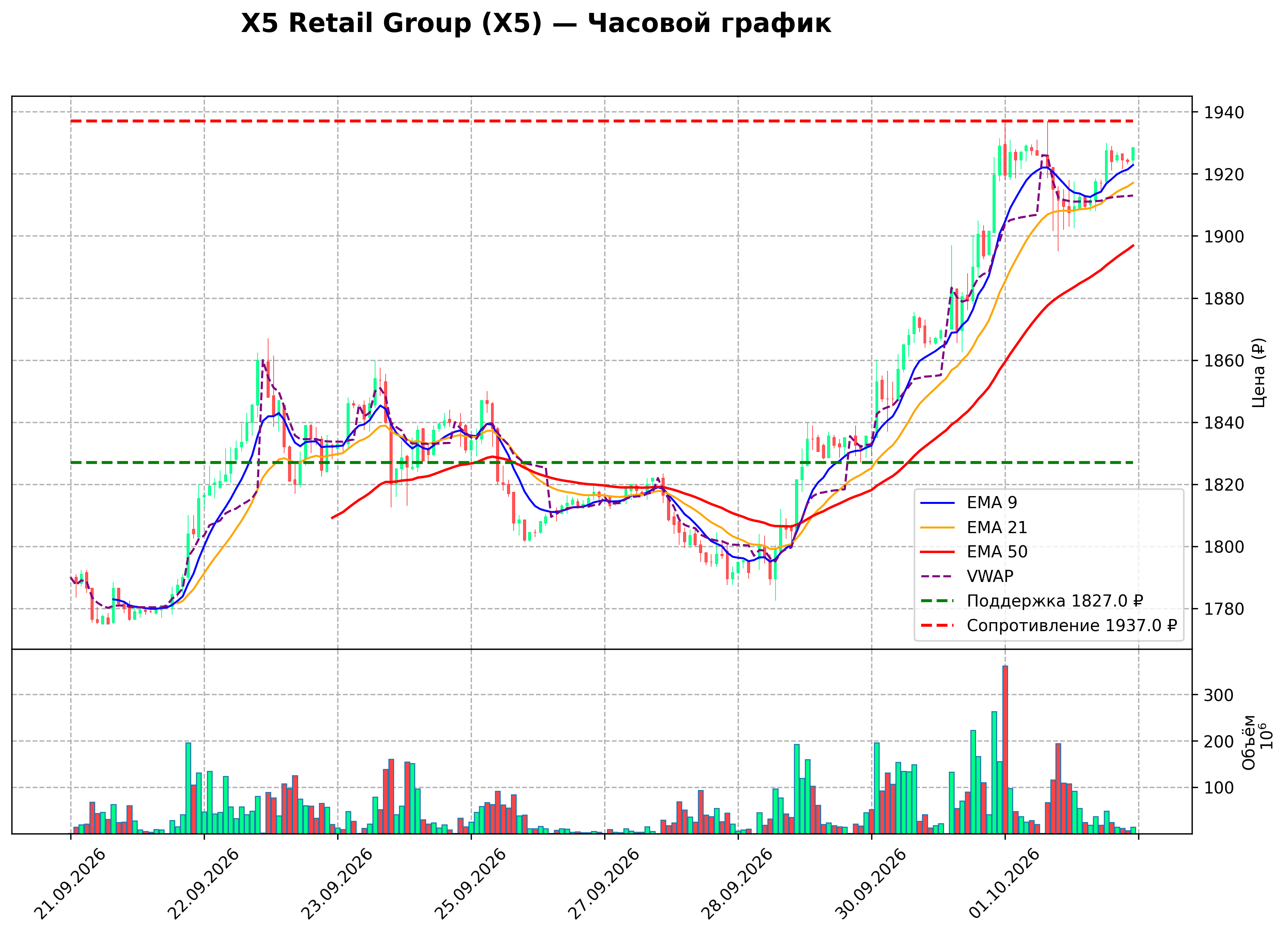
Task: Click the 1860 price axis label
Action: [x=1224, y=361]
